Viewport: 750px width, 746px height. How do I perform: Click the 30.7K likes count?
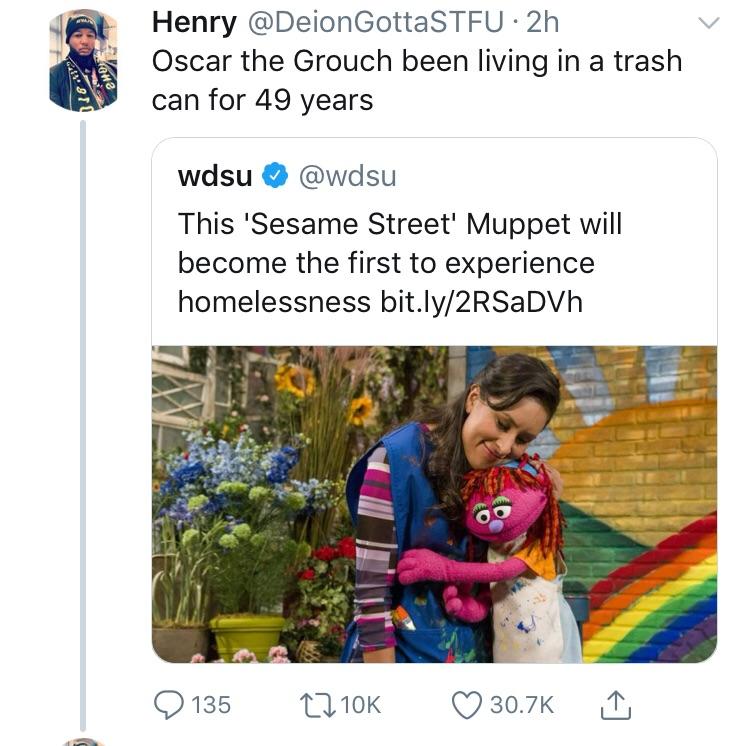pos(521,704)
